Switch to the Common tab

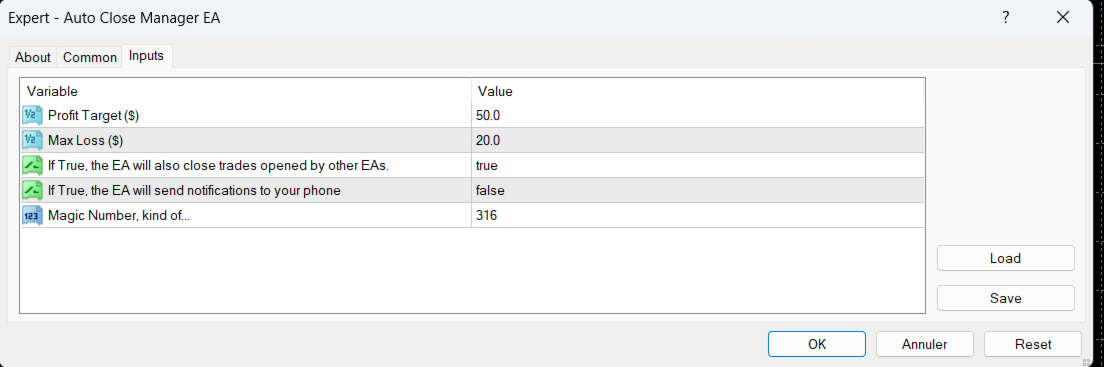[x=89, y=57]
